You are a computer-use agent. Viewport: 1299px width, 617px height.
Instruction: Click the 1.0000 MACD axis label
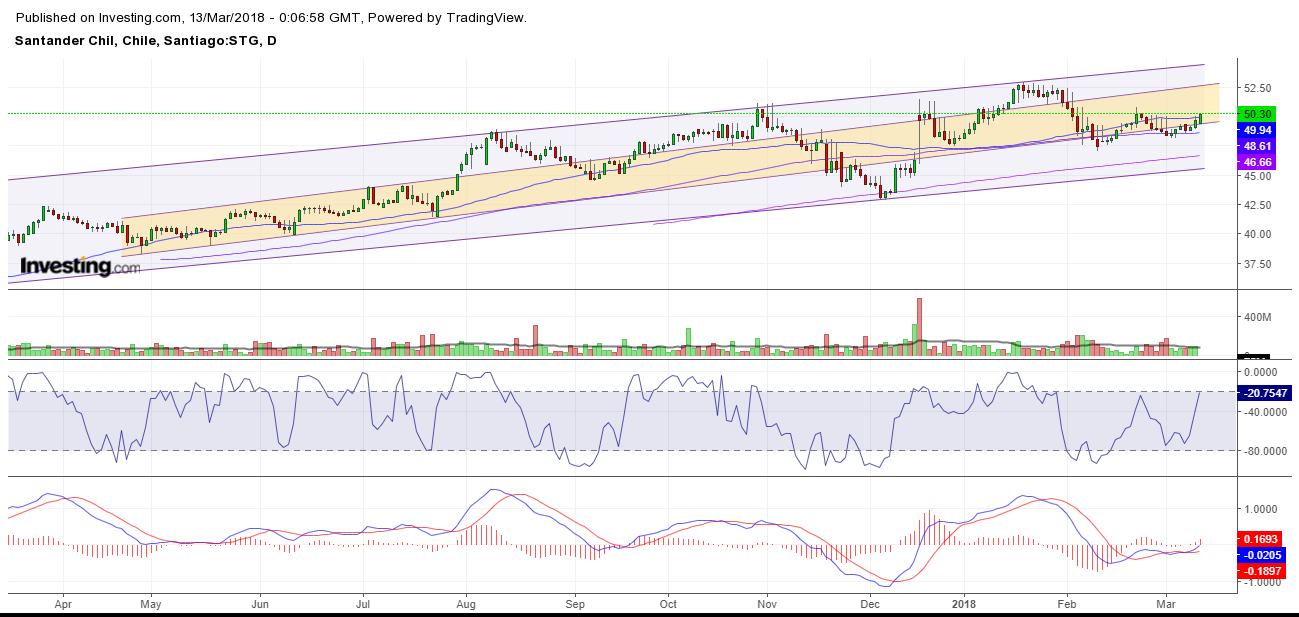(x=1262, y=508)
